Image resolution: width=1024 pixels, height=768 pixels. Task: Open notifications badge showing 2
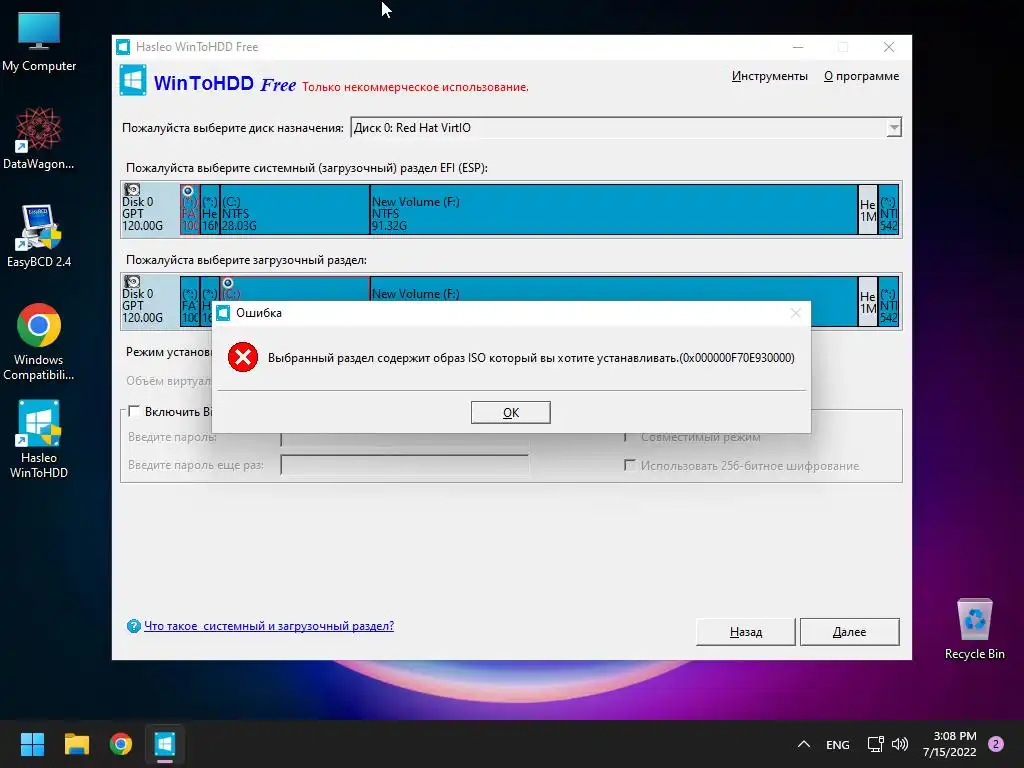995,744
